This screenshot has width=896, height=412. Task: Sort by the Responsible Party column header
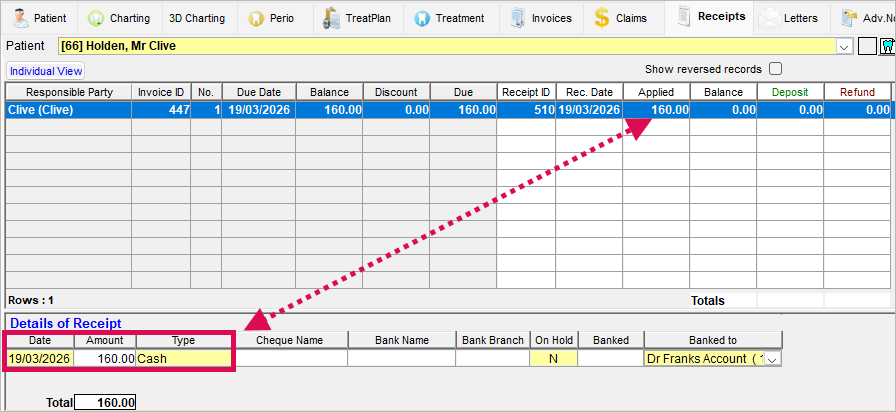click(x=69, y=92)
